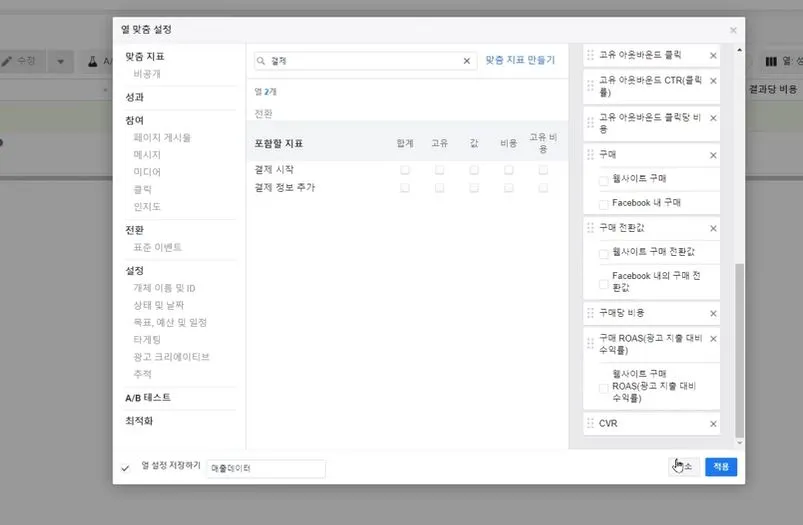Check Facebook 내 구매 option

click(604, 204)
